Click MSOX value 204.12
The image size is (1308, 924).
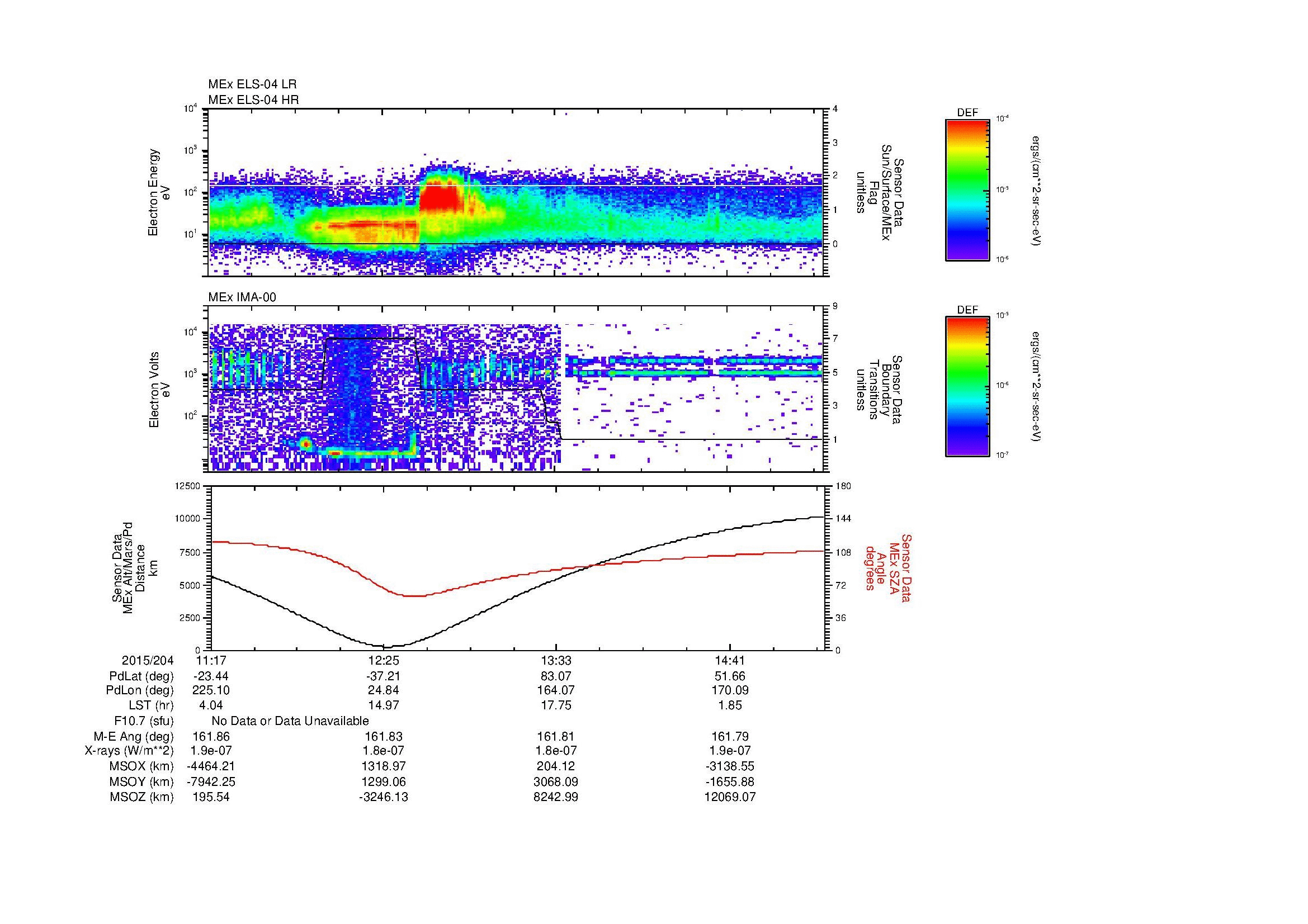pyautogui.click(x=556, y=766)
